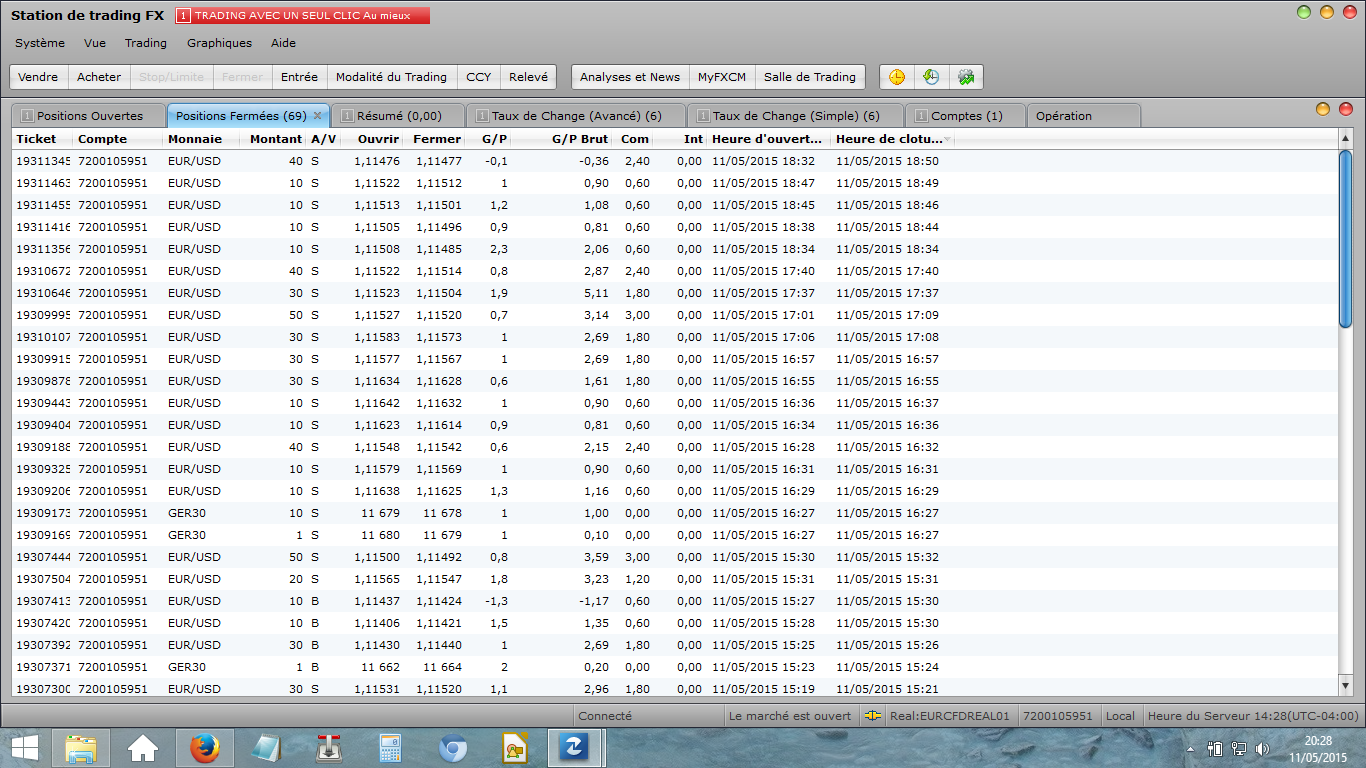Screen dimensions: 1366x768
Task: Click the Windows Start button
Action: [x=24, y=747]
